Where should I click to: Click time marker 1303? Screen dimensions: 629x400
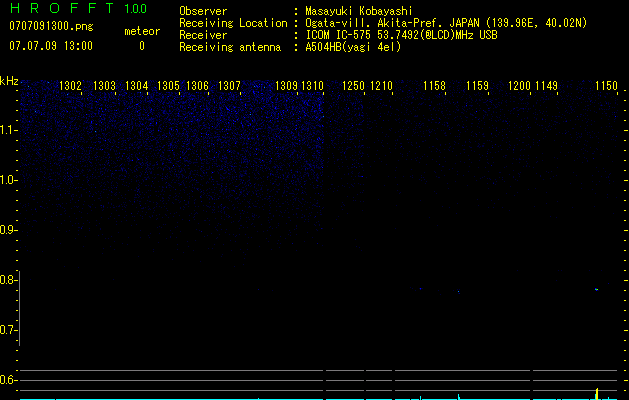pos(104,86)
